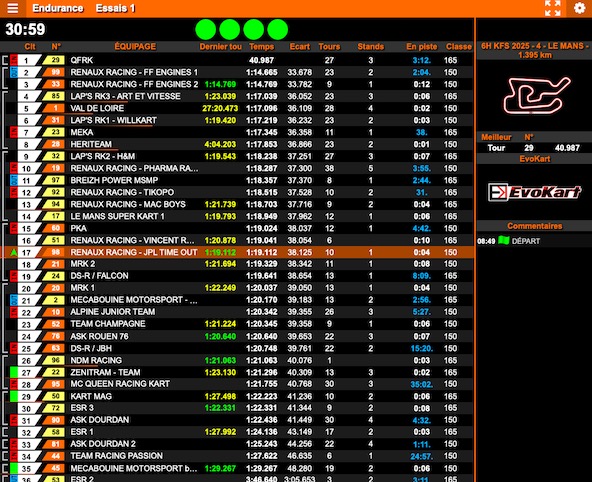The image size is (592, 482).
Task: Select team row HERITEAM
Action: (x=237, y=144)
